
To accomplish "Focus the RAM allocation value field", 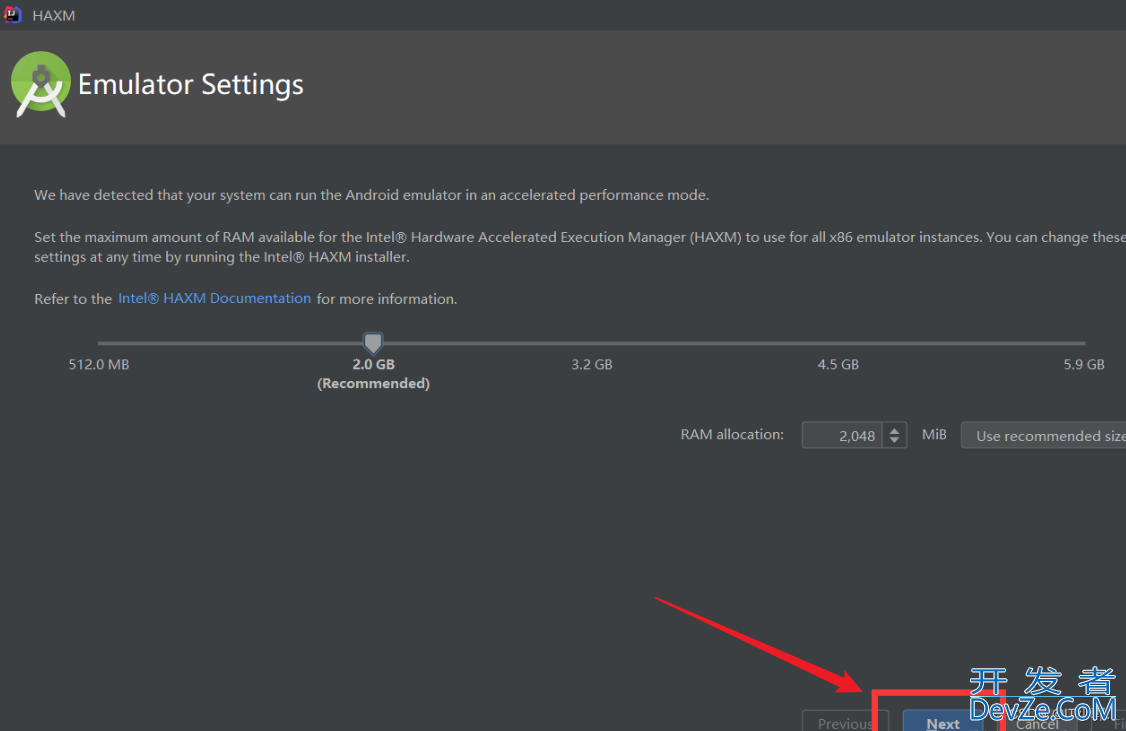I will tap(842, 435).
